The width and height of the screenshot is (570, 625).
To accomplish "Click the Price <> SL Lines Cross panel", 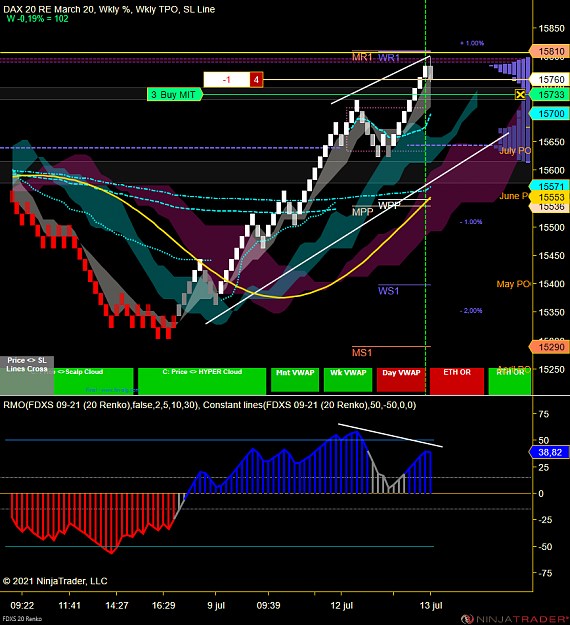I will [x=27, y=375].
